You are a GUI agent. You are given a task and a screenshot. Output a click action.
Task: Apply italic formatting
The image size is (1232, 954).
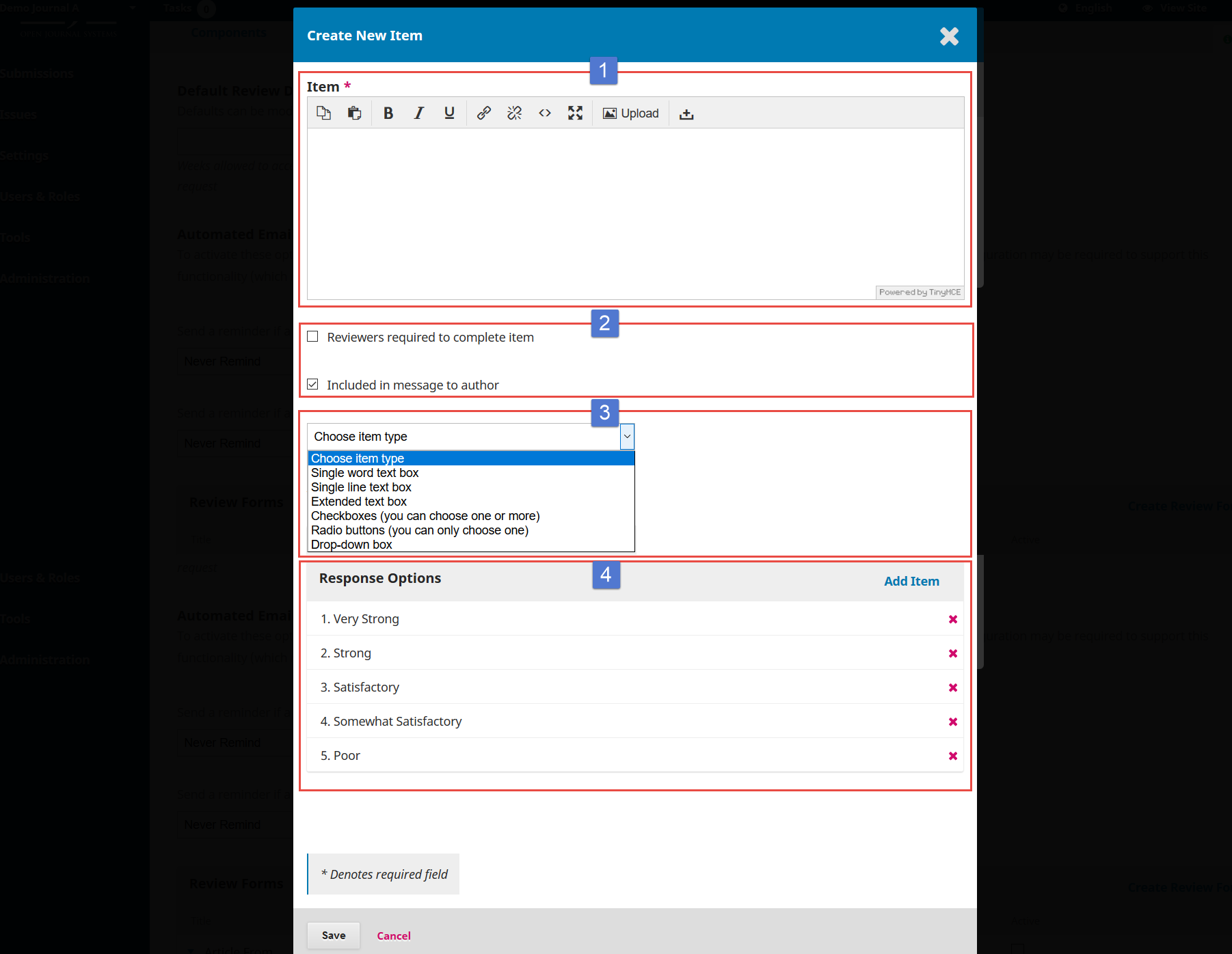(x=418, y=113)
